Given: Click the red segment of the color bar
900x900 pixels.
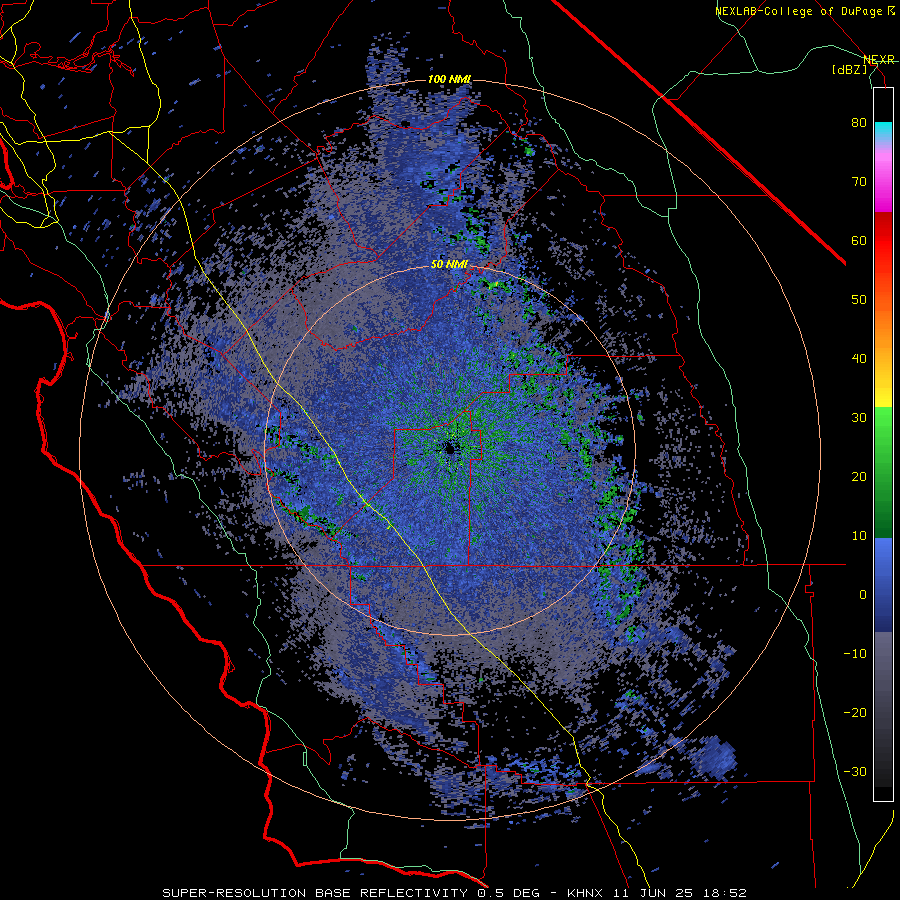Looking at the screenshot, I should pyautogui.click(x=883, y=241).
